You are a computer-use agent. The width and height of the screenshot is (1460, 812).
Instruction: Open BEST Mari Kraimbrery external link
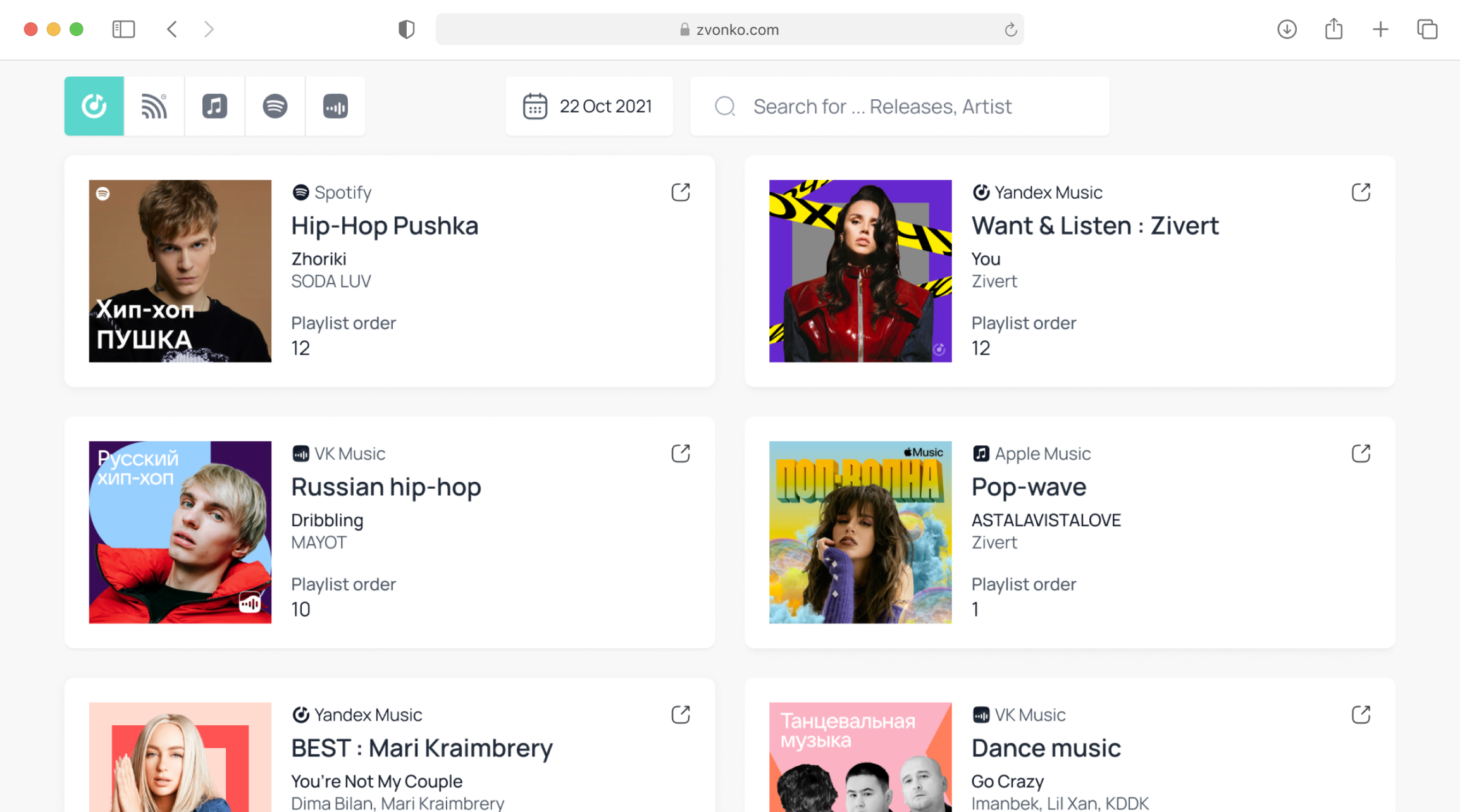681,715
